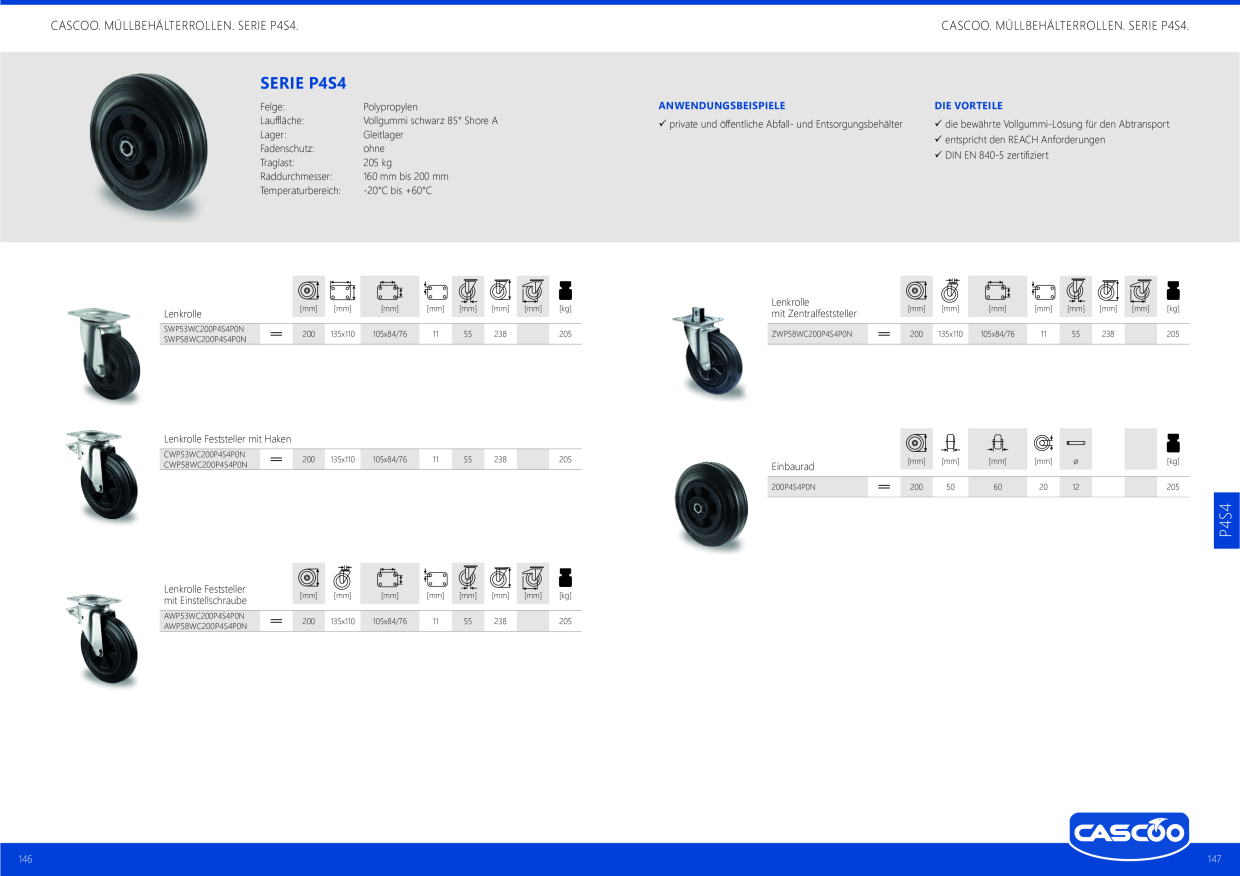Click the wheel diameter icon above the SWP53WC200P4S4P0N row
Image resolution: width=1240 pixels, height=876 pixels.
pos(308,291)
